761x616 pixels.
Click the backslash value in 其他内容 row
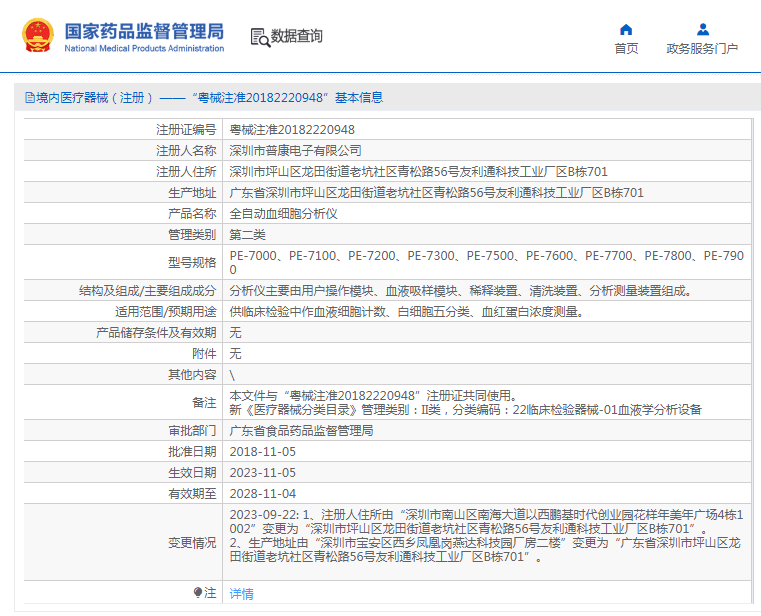[232, 375]
